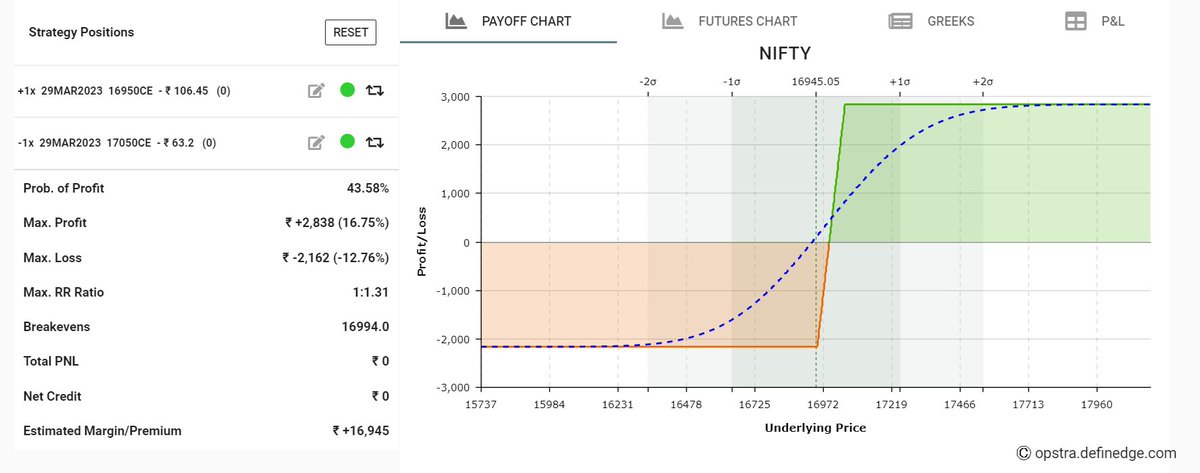1200x473 pixels.
Task: Switch to the Futures Chart tab
Action: [730, 21]
